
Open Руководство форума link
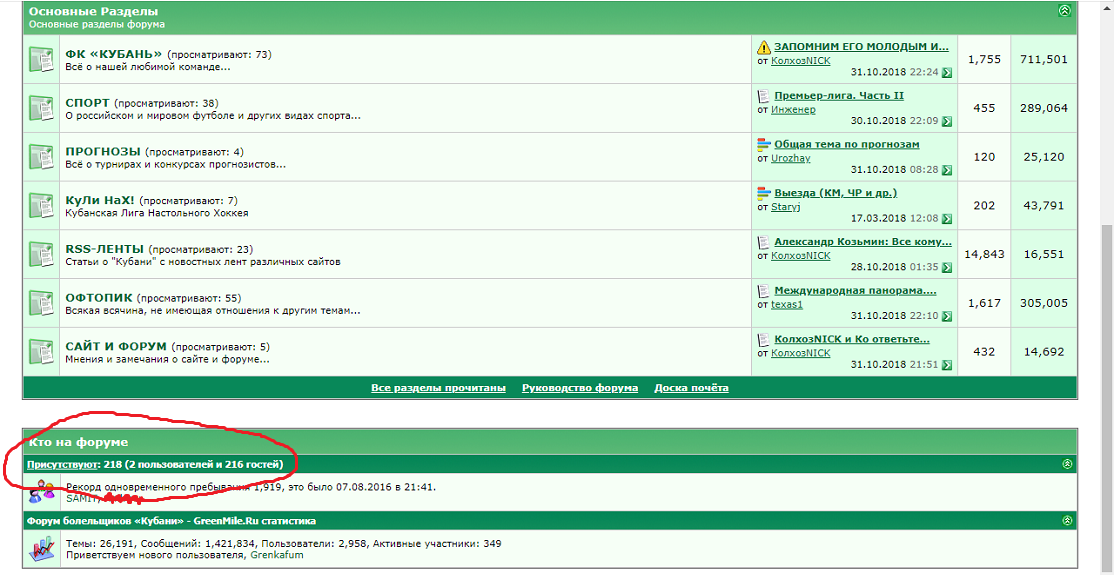580,388
